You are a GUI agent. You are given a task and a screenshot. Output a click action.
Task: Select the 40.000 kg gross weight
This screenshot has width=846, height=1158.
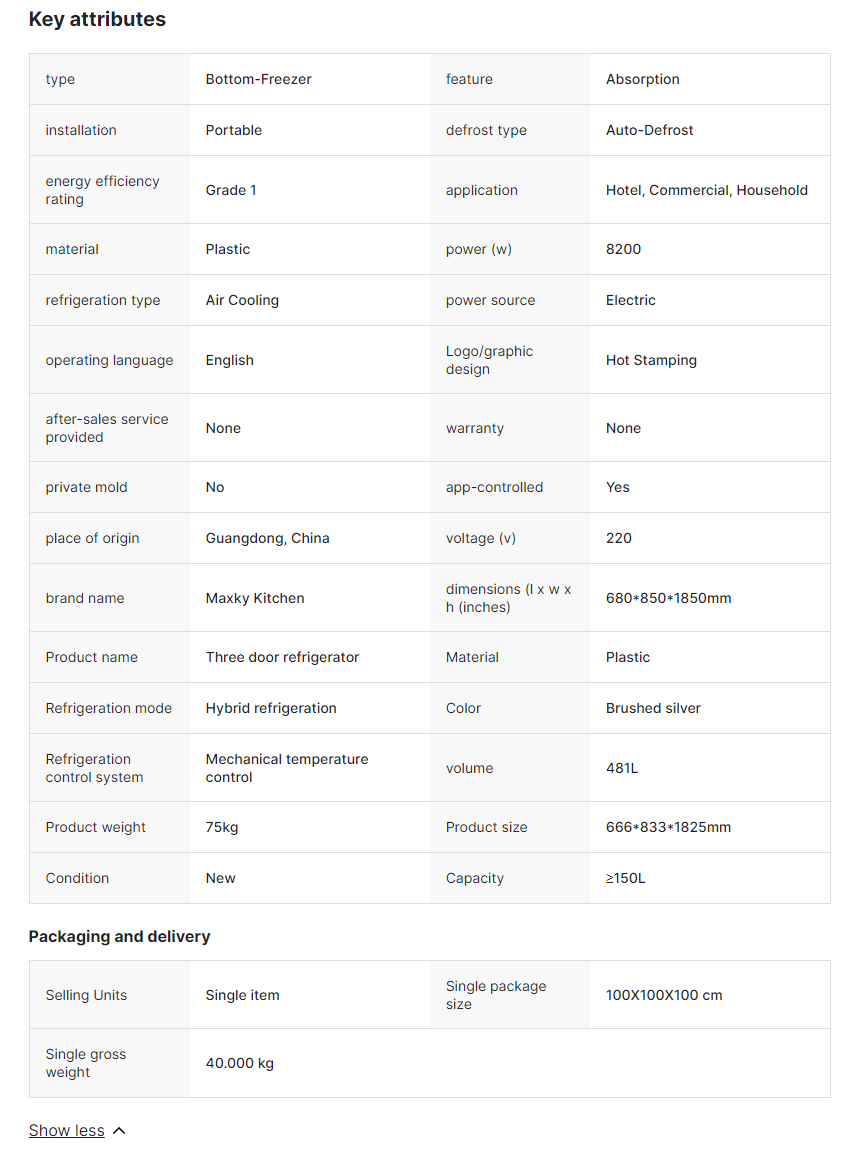point(239,1063)
